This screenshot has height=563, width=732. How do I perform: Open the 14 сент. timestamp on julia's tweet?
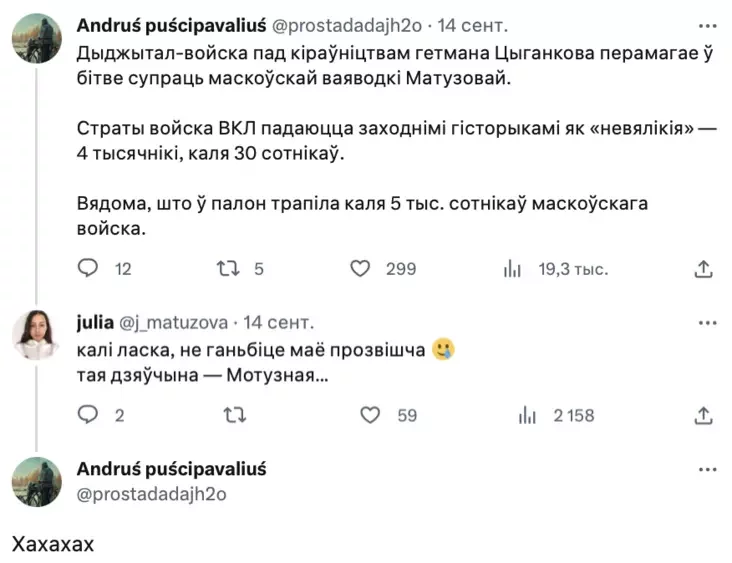pyautogui.click(x=278, y=323)
